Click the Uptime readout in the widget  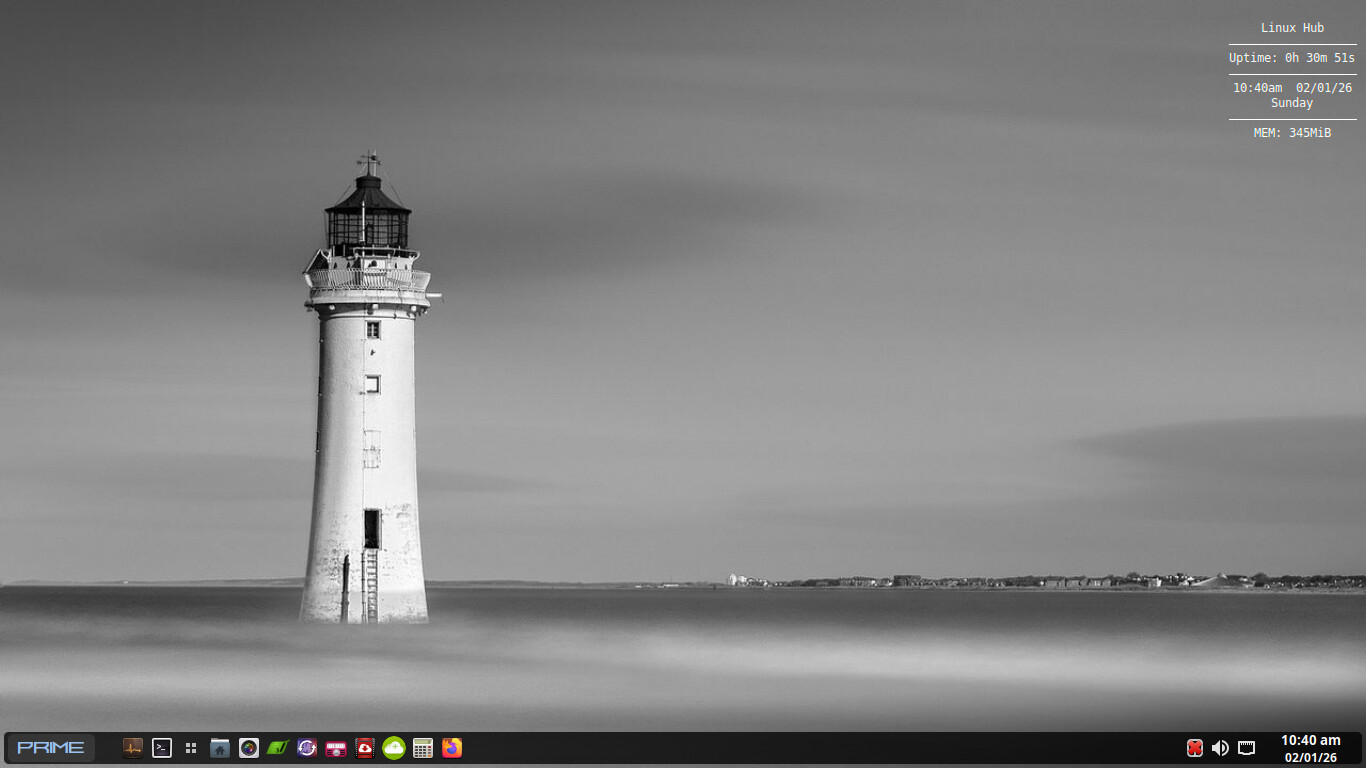[1292, 58]
